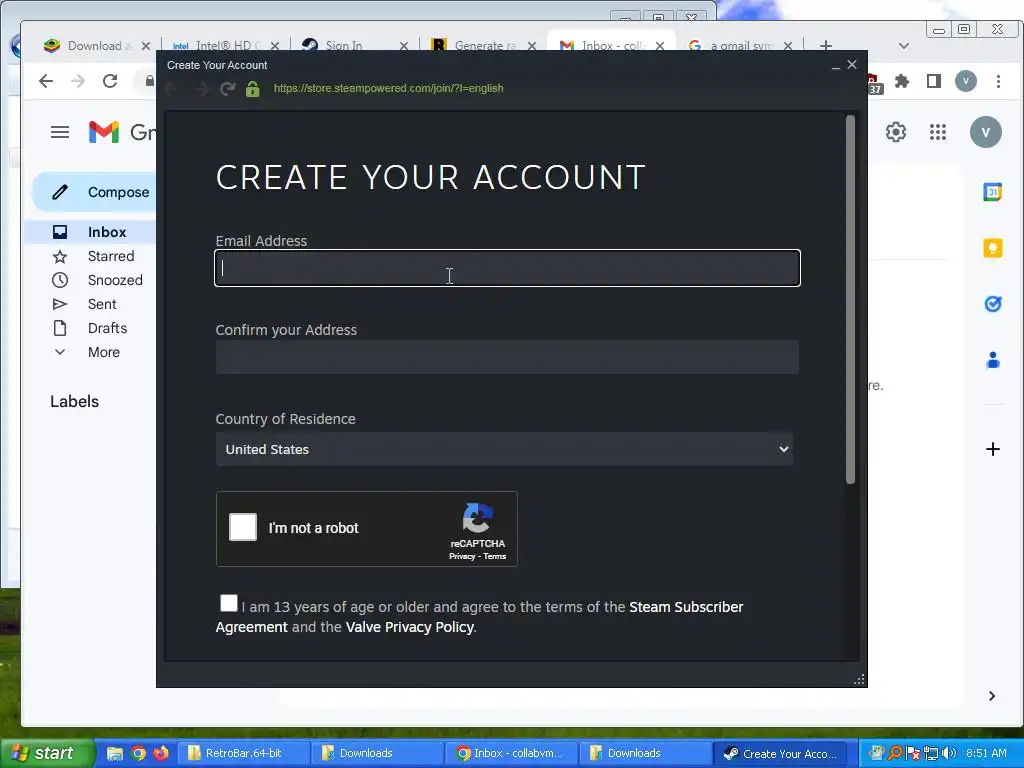
Task: Click the Compose button in Gmail
Action: pos(95,192)
